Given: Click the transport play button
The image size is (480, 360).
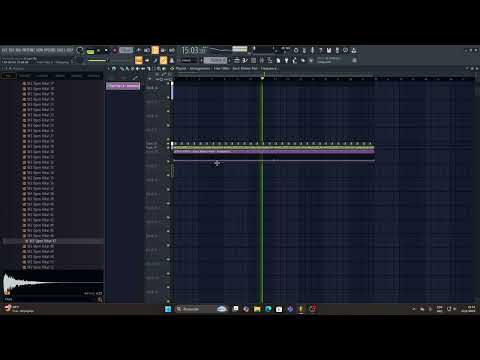Looking at the screenshot, I should pos(98,50).
